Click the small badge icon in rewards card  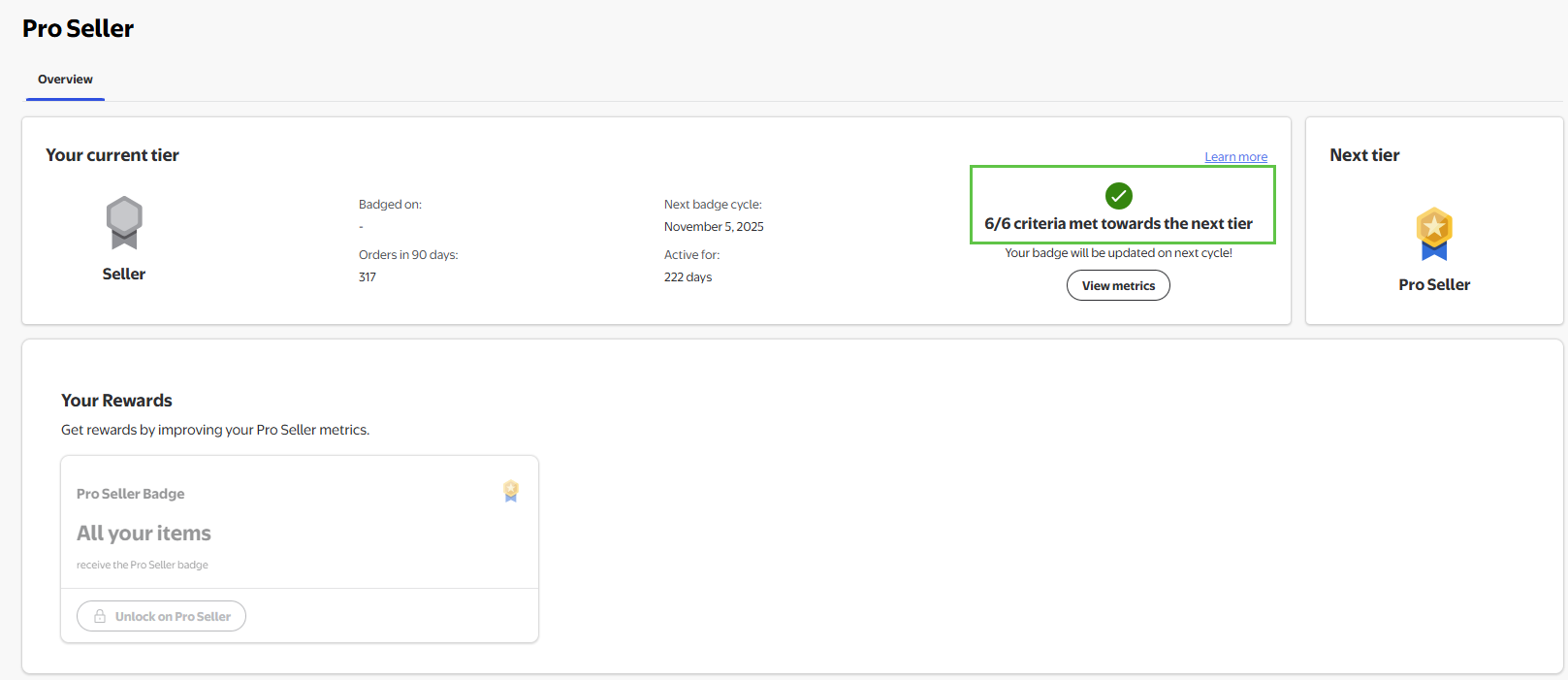coord(511,492)
